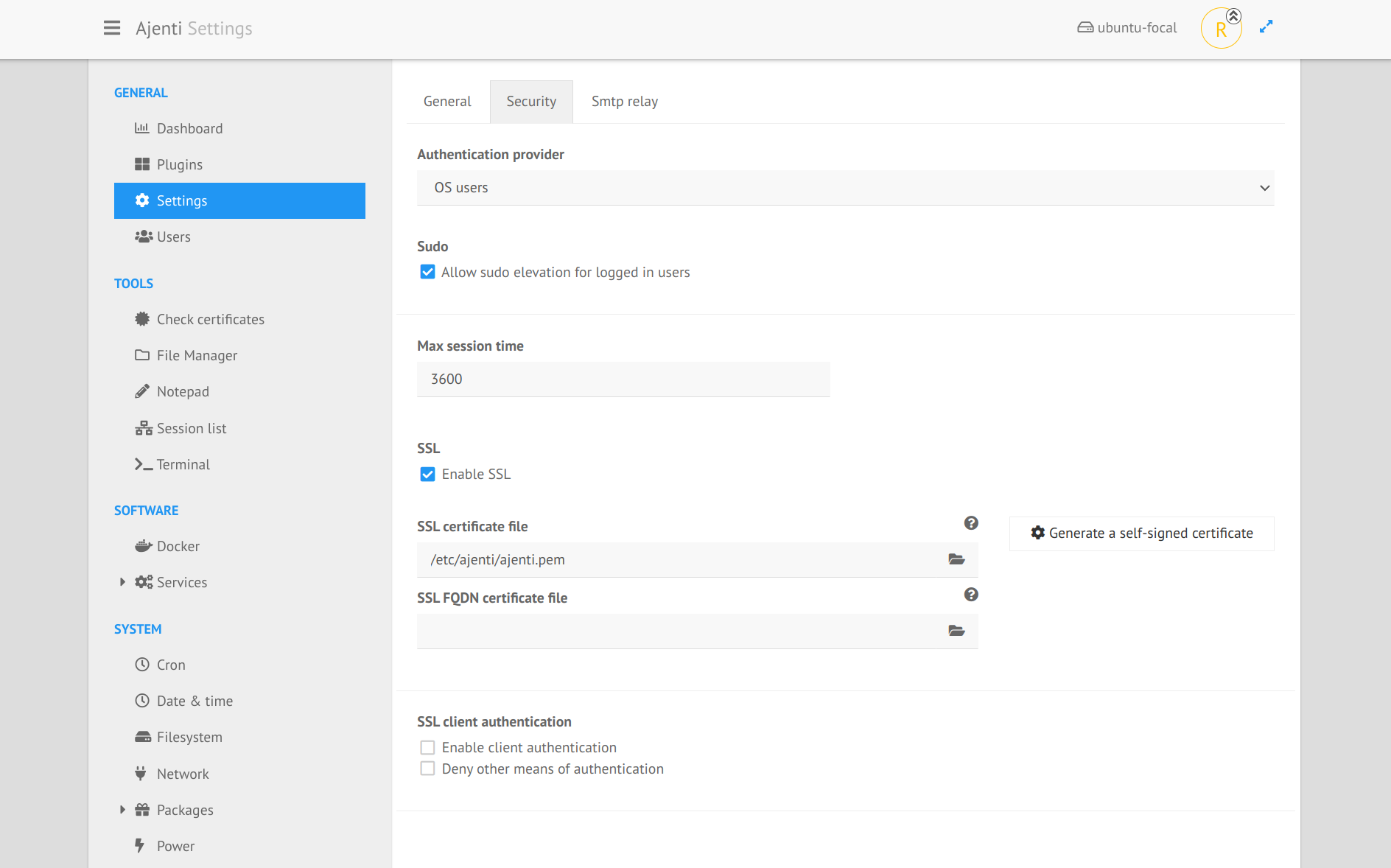Click the fullscreen expand arrows icon
Viewport: 1391px width, 868px height.
point(1266,27)
